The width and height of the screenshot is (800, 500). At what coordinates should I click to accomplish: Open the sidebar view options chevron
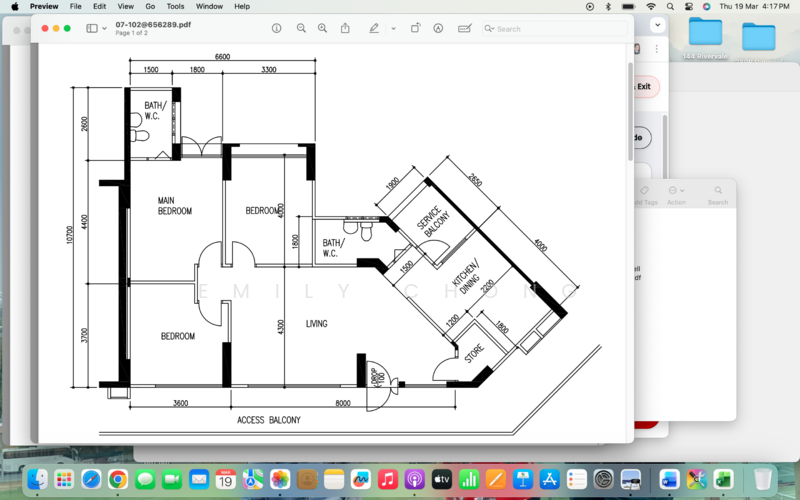(x=104, y=28)
